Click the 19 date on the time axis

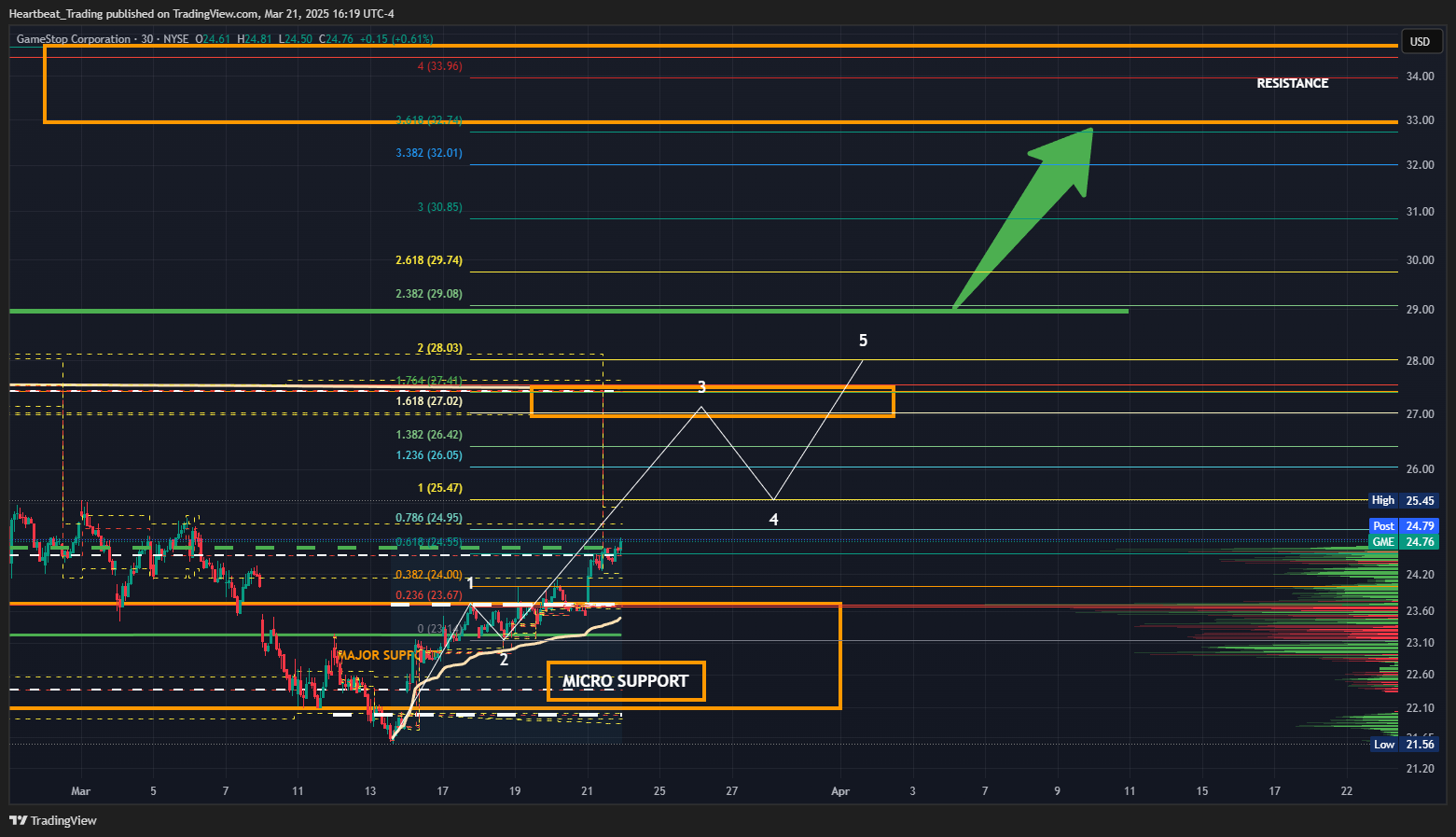515,791
